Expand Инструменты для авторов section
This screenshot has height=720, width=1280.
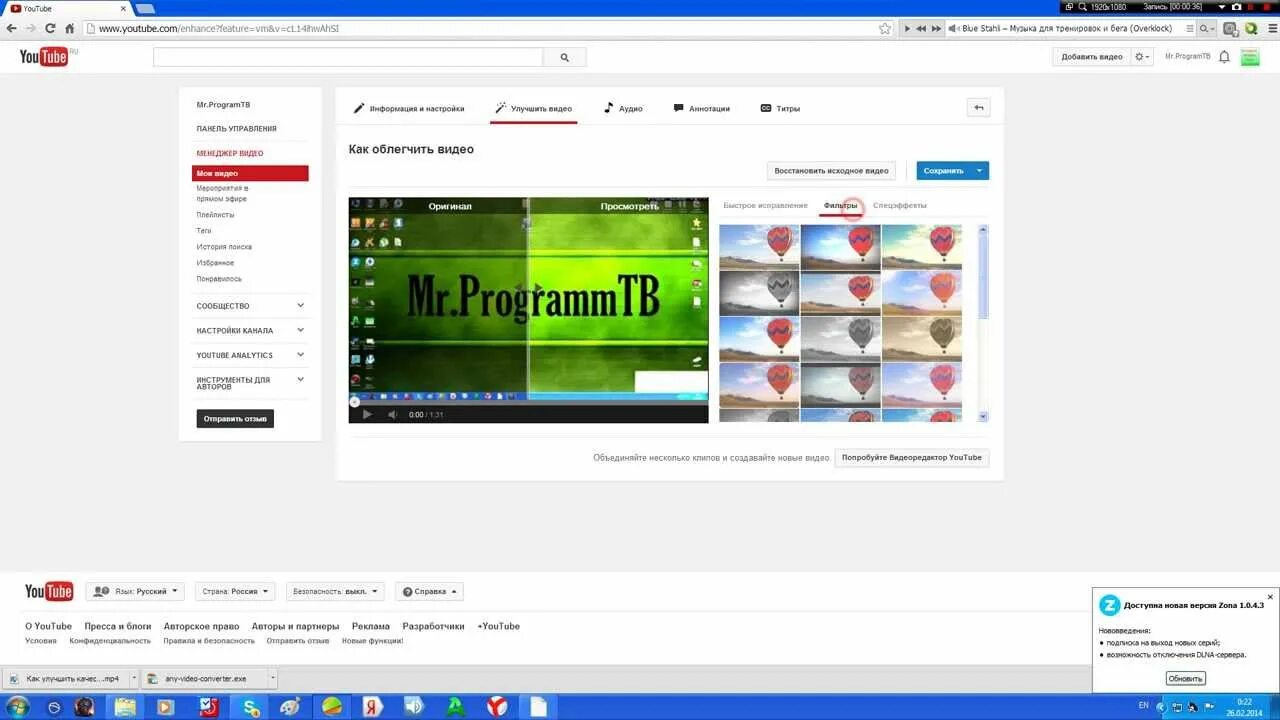pos(251,383)
